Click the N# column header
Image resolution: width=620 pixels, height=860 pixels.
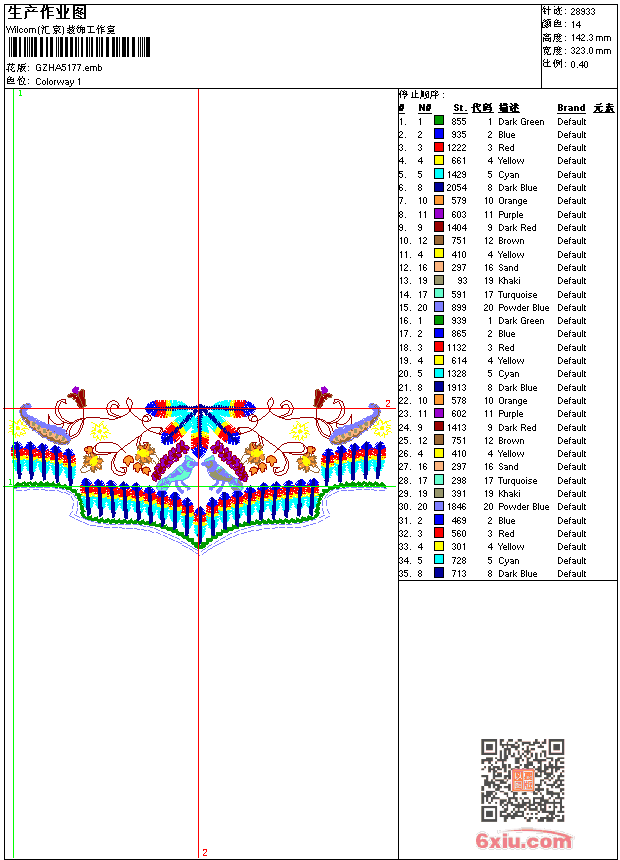424,108
